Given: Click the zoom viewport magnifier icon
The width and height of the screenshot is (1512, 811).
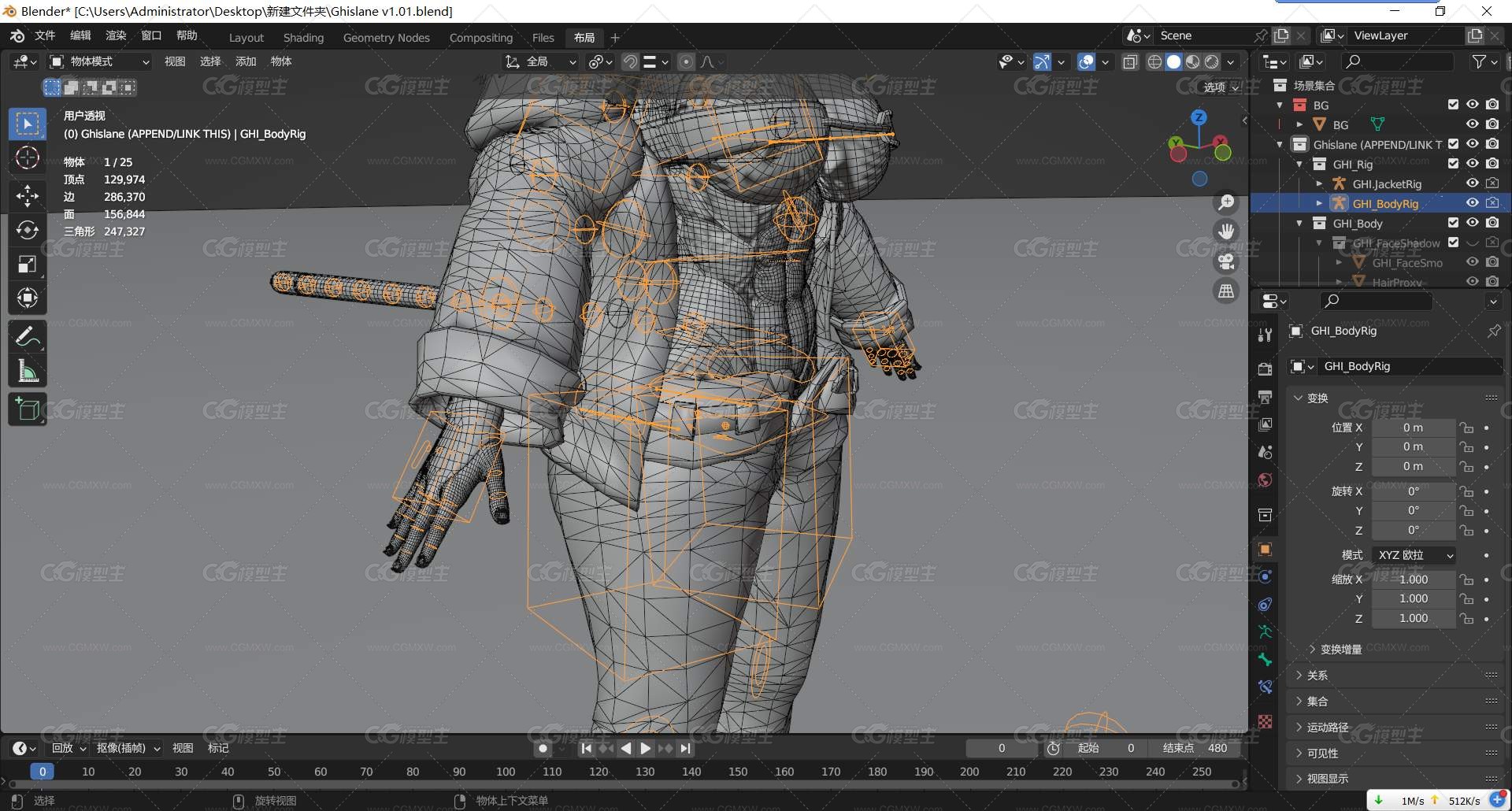Looking at the screenshot, I should point(1226,203).
